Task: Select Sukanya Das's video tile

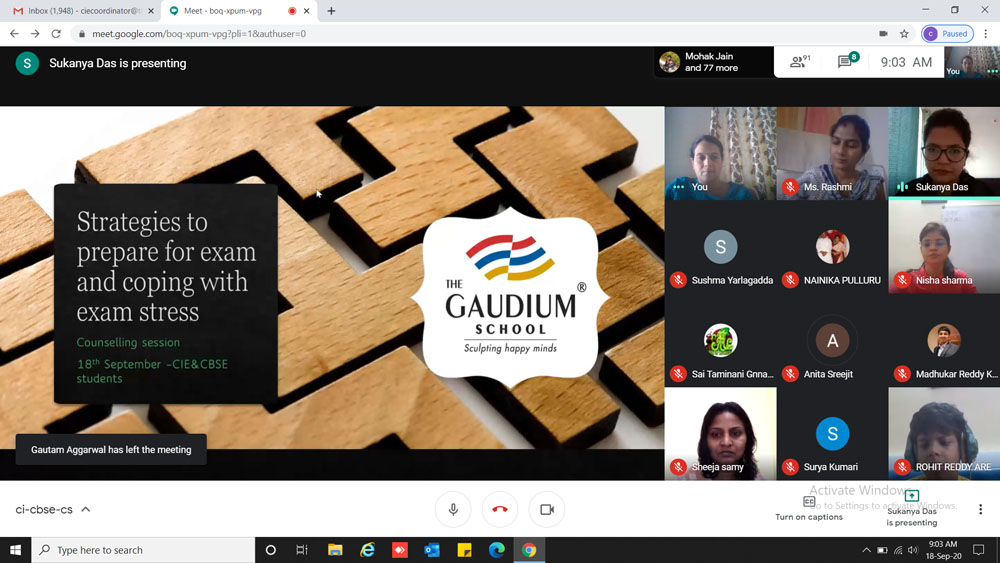Action: (944, 153)
